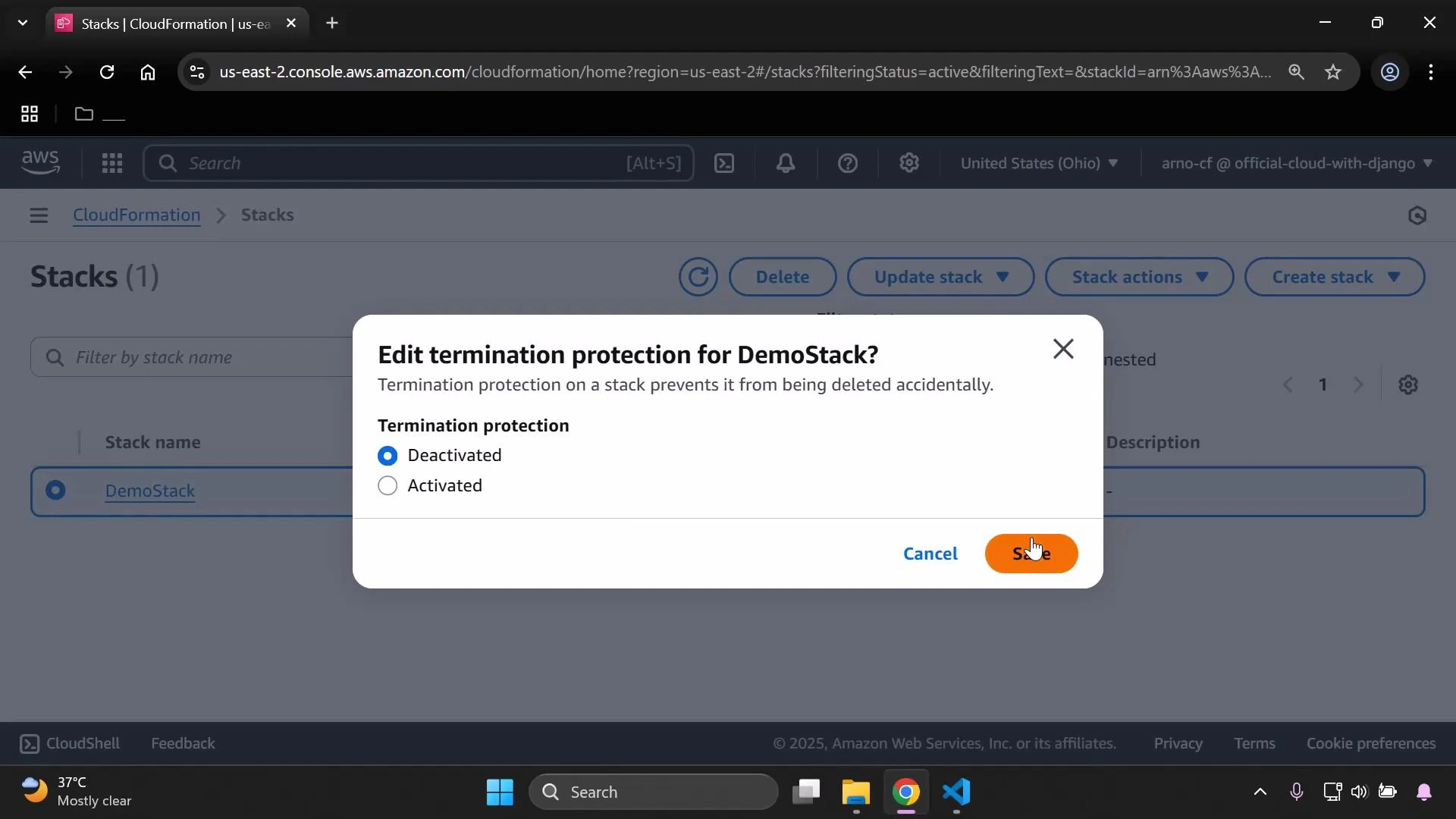Open the CloudShell terminal from the top navigation
The width and height of the screenshot is (1456, 819).
tap(724, 163)
